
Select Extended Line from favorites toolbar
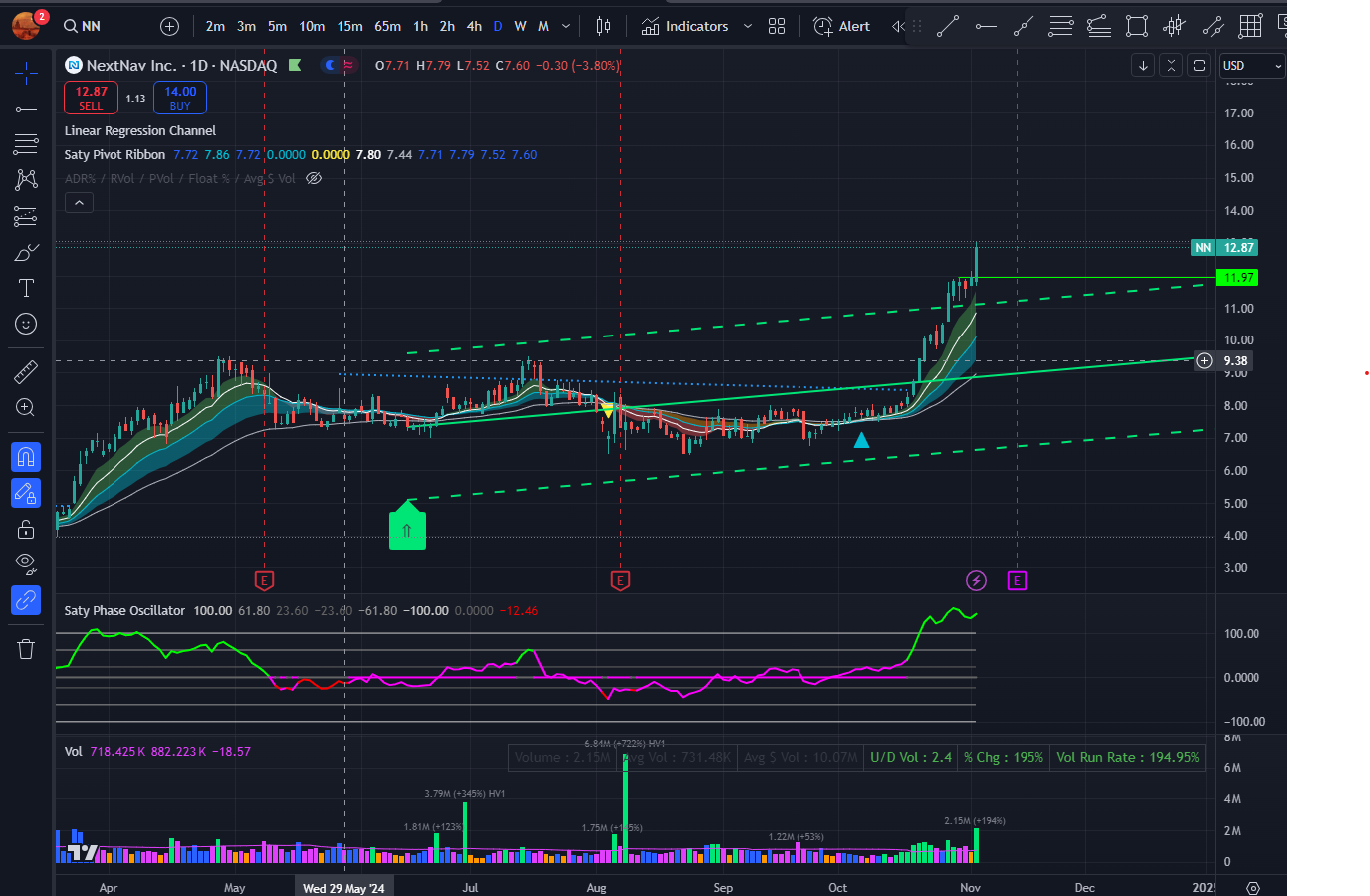coord(1024,26)
